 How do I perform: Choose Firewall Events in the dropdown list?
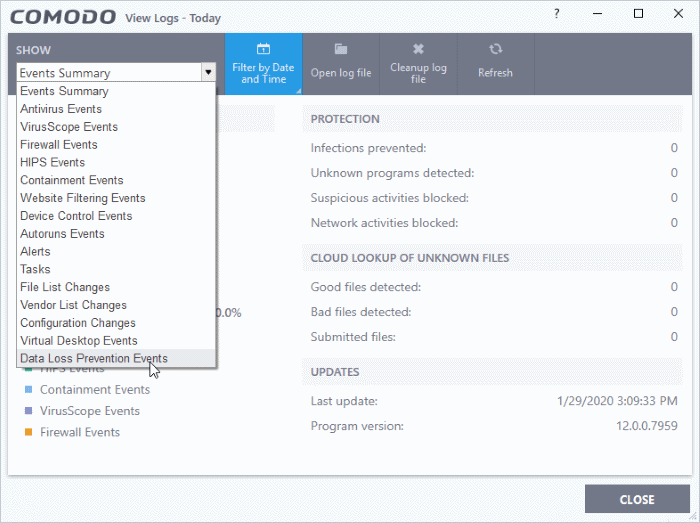tap(116, 145)
